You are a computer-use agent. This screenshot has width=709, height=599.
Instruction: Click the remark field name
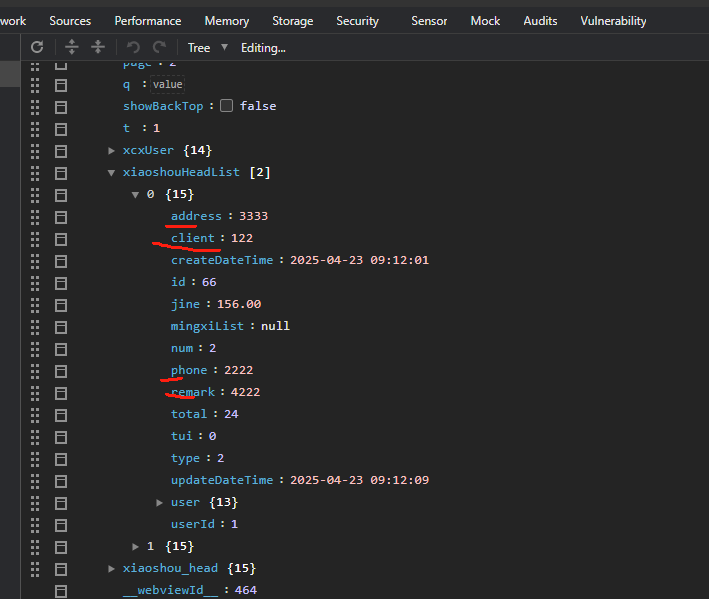pos(193,392)
